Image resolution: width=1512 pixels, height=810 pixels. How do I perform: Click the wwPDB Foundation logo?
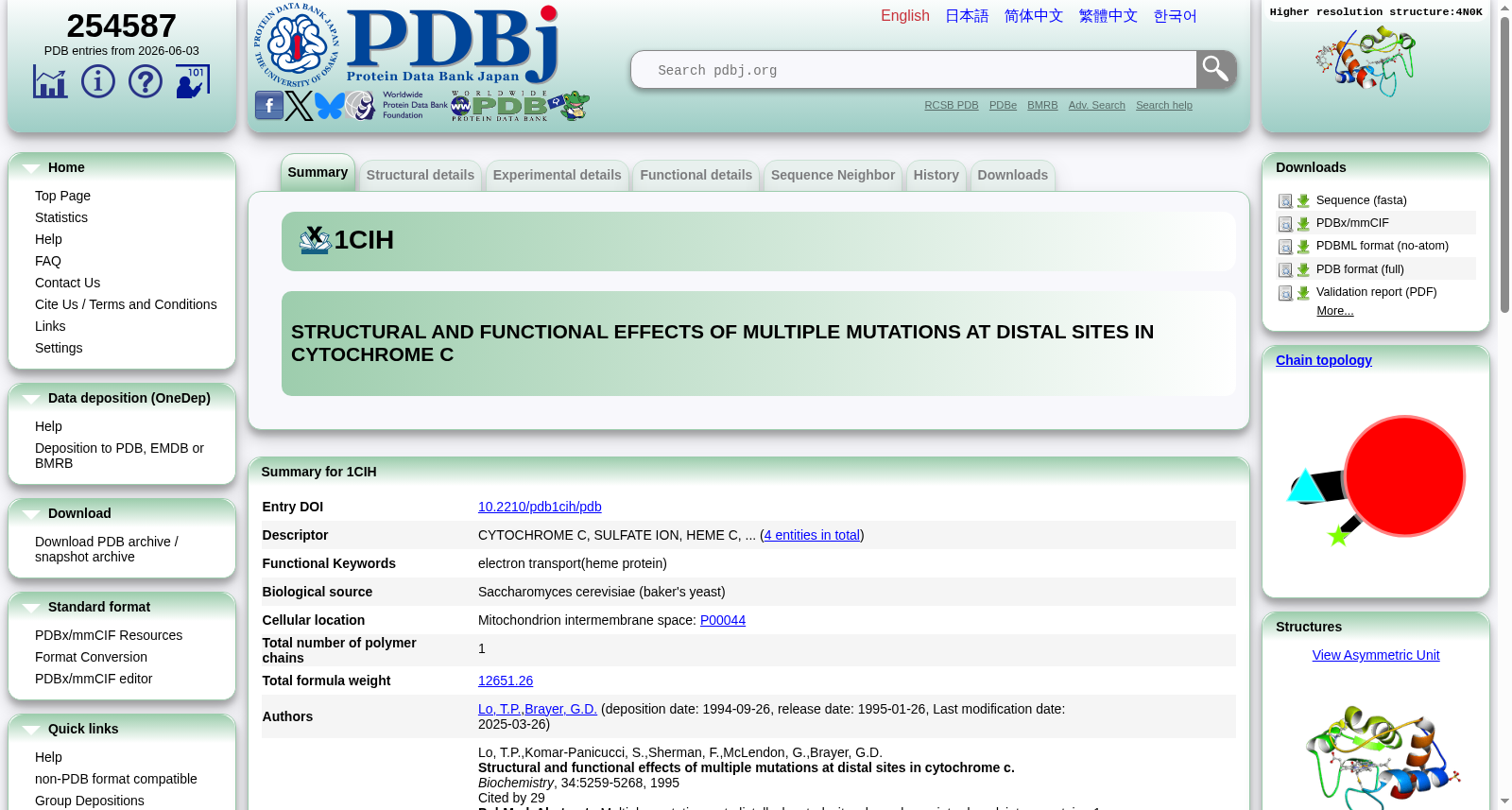pyautogui.click(x=396, y=106)
